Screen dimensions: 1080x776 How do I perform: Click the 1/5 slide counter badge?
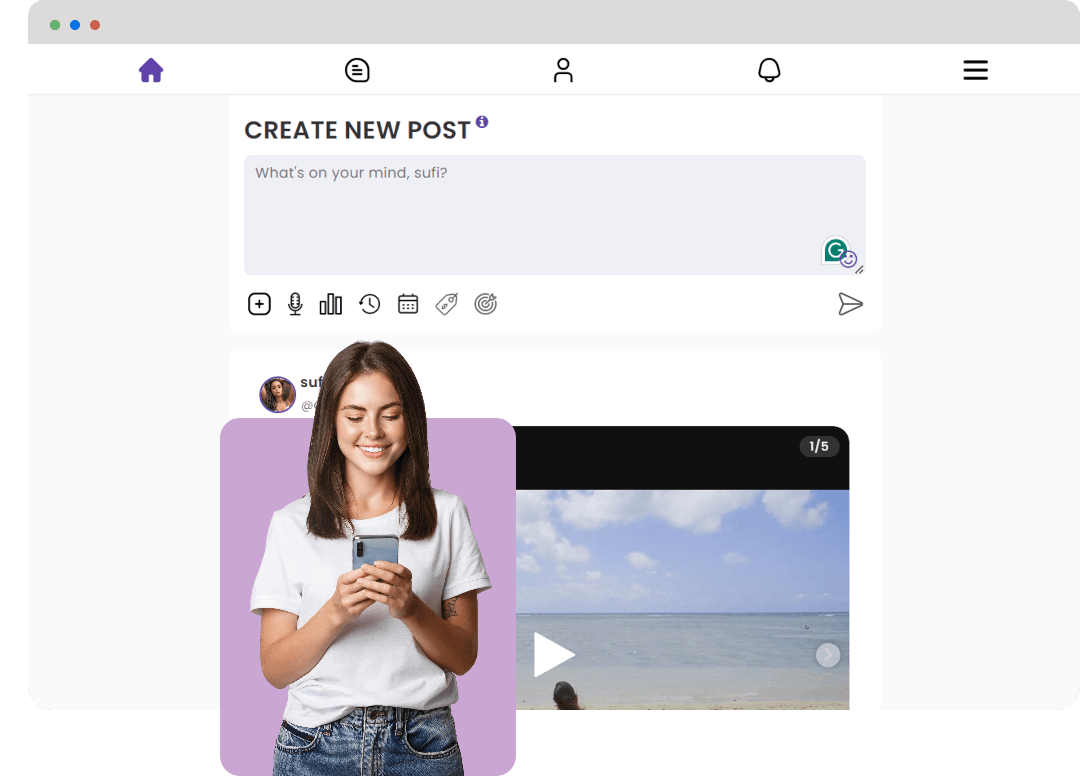click(820, 446)
